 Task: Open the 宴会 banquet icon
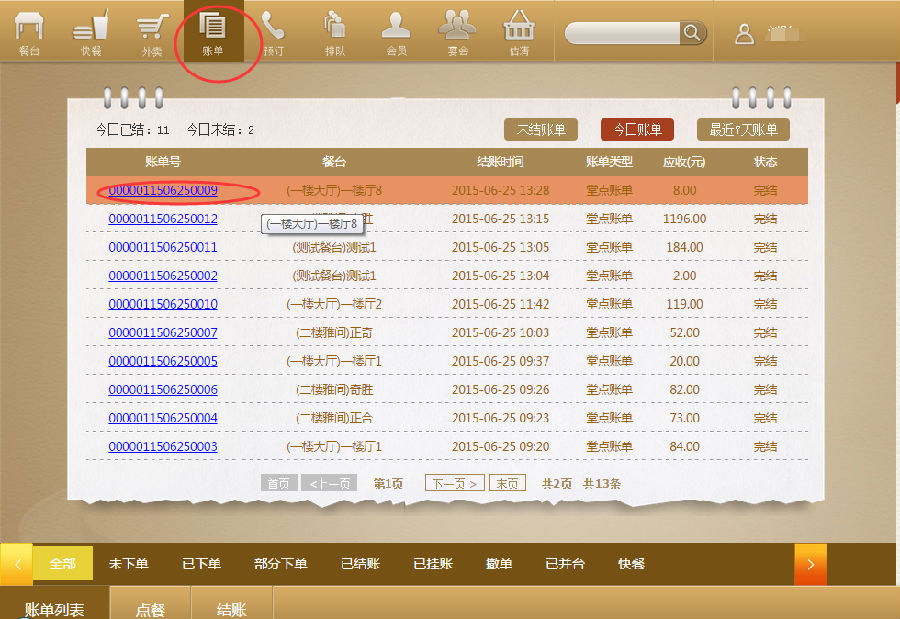tap(457, 31)
